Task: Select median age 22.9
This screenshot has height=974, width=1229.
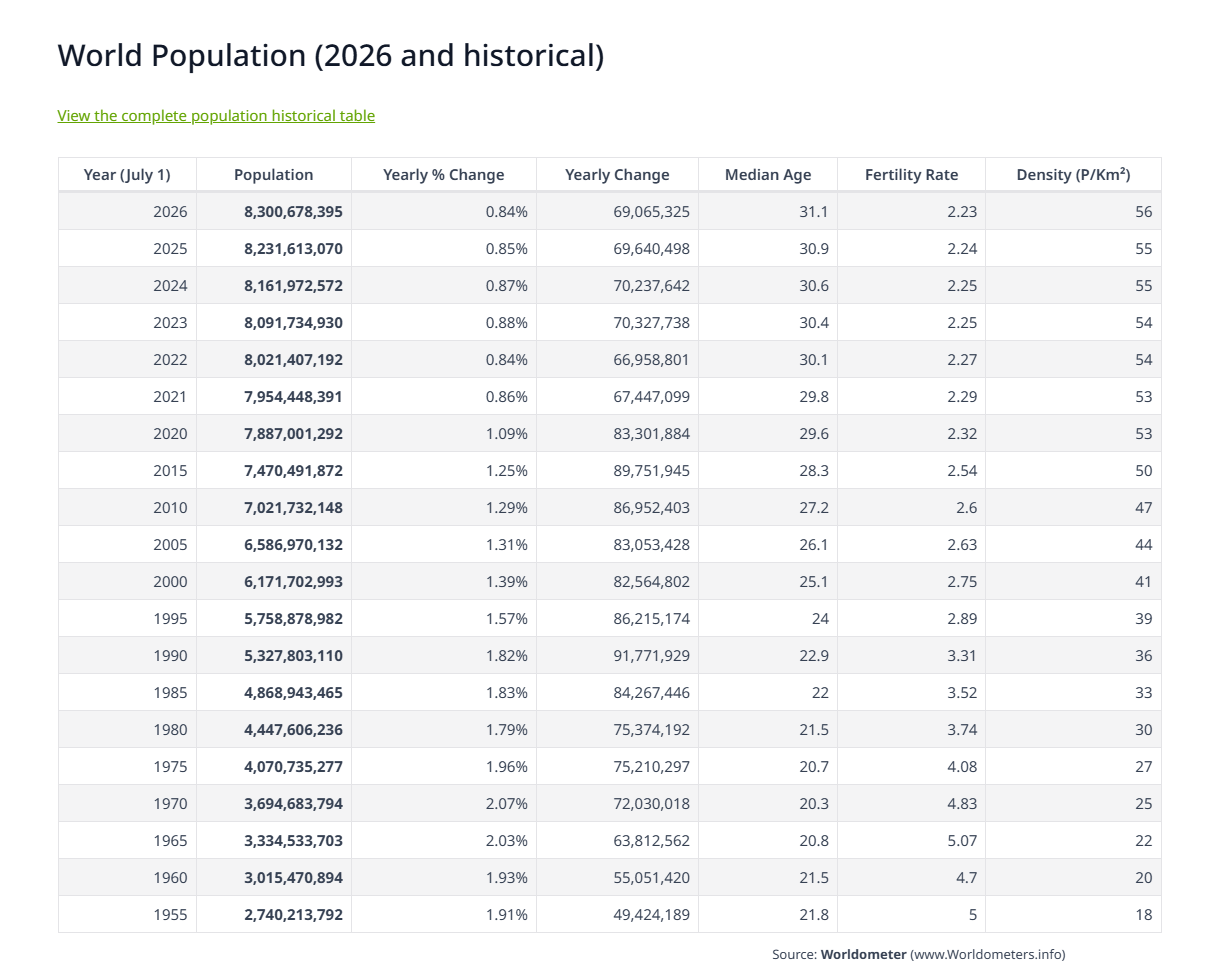Action: [814, 655]
